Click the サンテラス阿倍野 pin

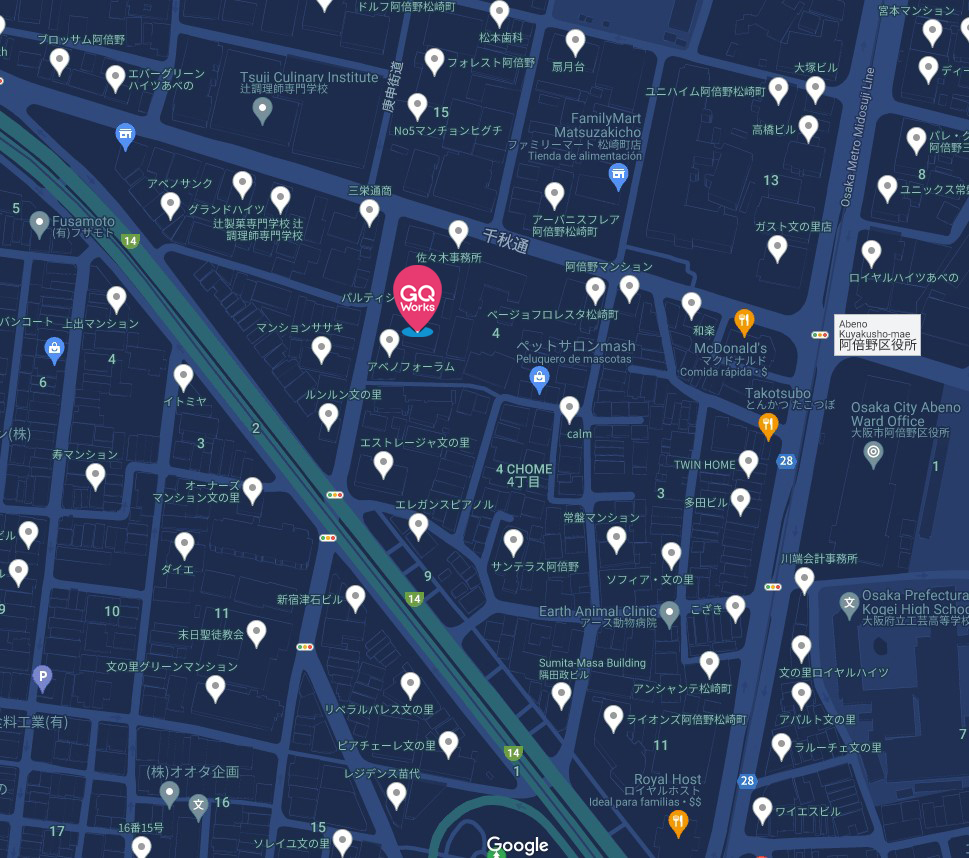point(514,543)
